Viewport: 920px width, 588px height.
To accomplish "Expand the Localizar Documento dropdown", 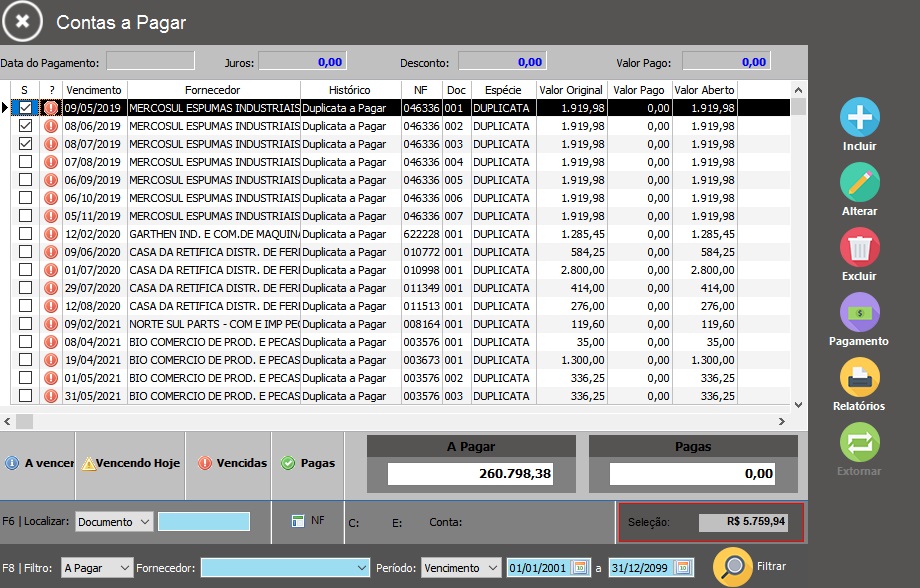I will [145, 521].
